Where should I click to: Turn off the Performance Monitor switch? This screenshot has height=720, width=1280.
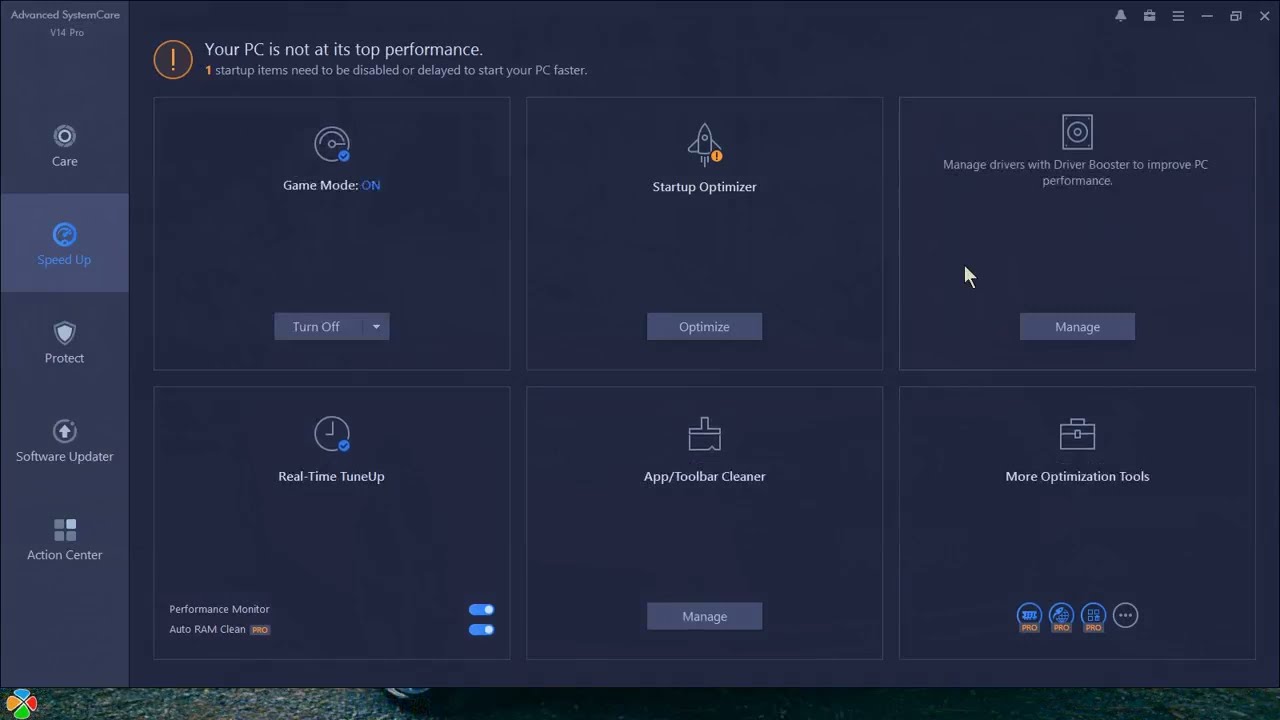click(481, 609)
